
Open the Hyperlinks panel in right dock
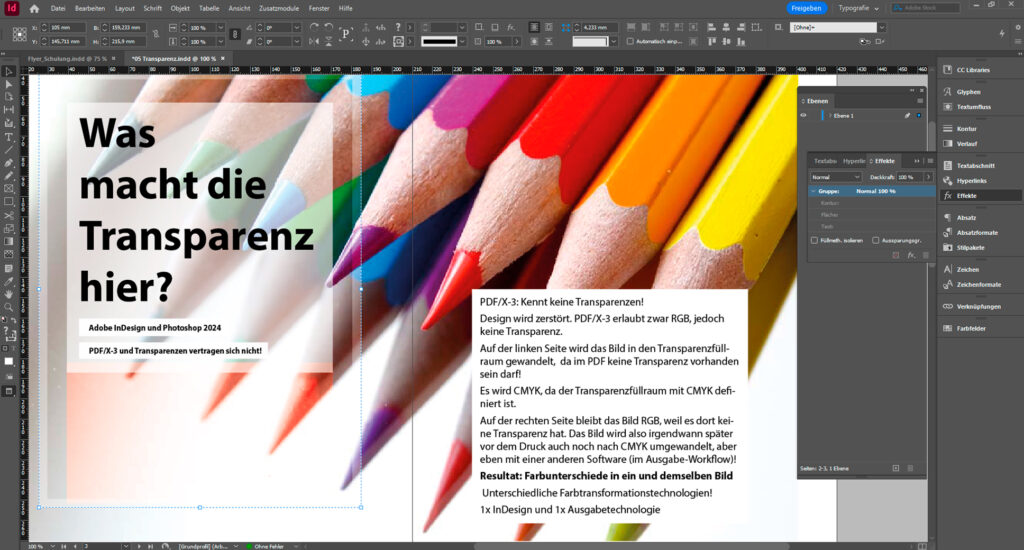pyautogui.click(x=971, y=181)
